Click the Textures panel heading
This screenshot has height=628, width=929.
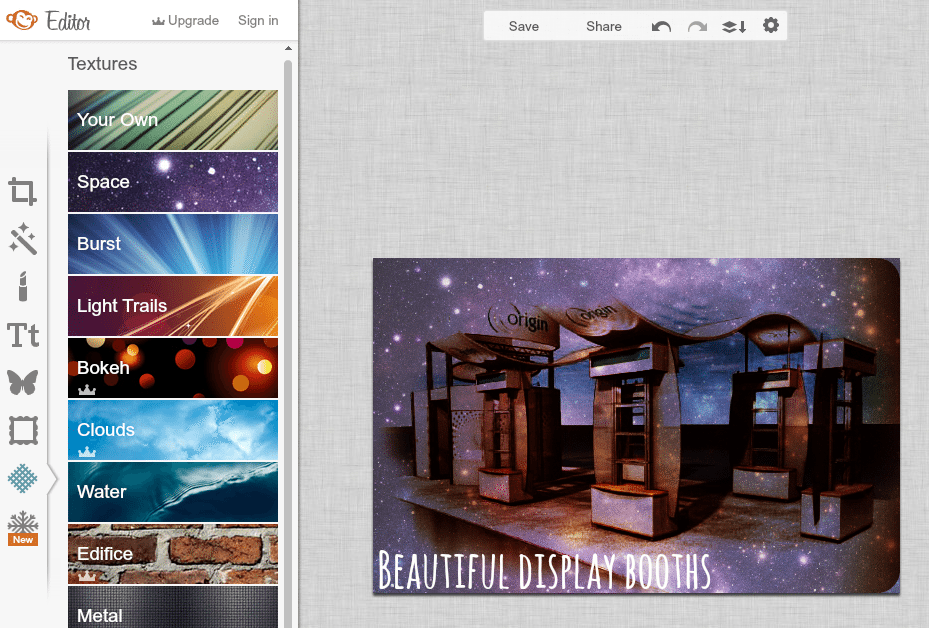(102, 64)
